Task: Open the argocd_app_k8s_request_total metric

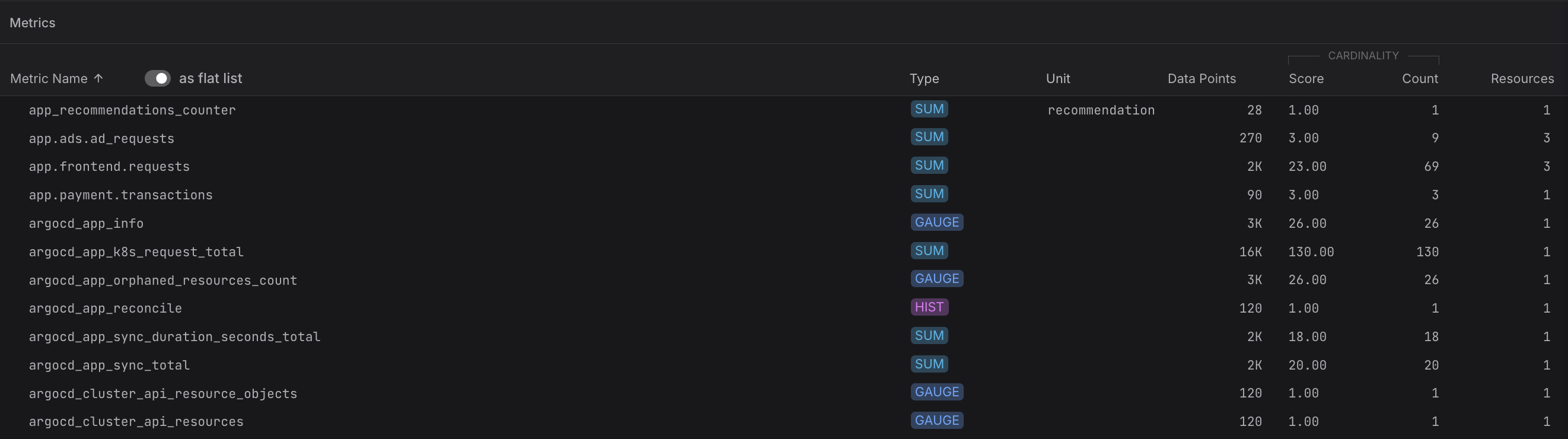Action: click(x=136, y=252)
